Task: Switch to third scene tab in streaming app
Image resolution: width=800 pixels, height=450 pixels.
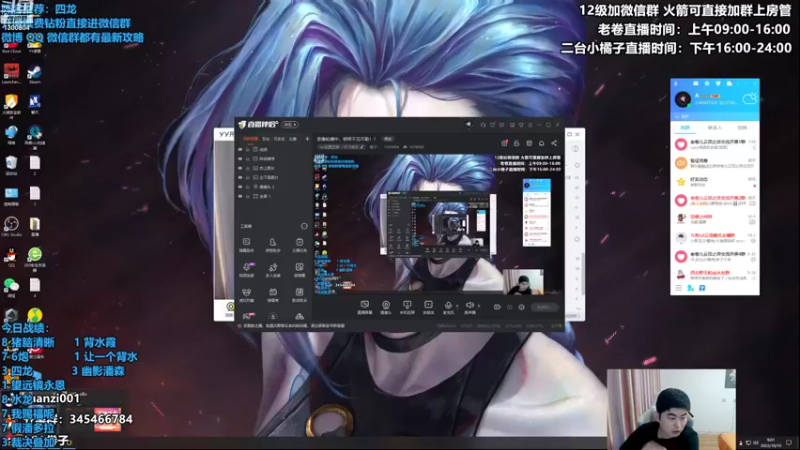Action: pyautogui.click(x=279, y=139)
